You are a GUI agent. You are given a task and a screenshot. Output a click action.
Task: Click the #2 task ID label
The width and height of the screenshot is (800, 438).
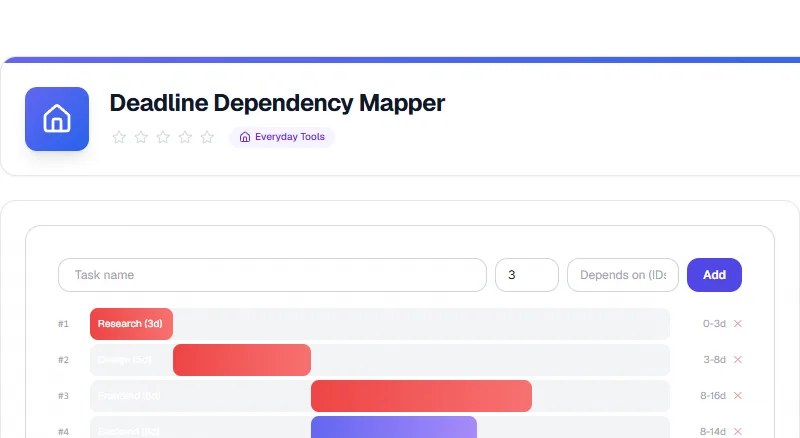[x=63, y=360]
